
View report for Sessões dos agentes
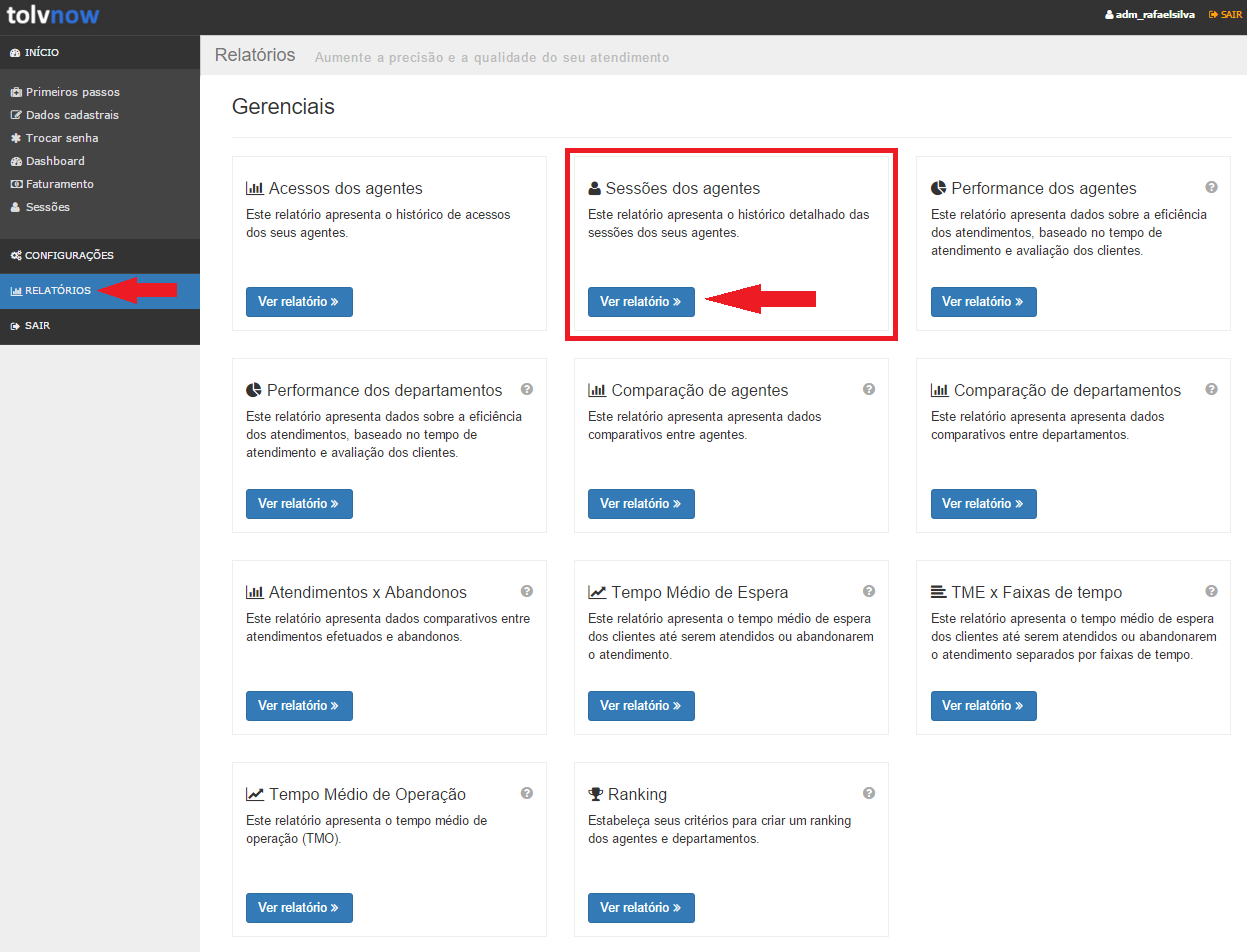[641, 302]
